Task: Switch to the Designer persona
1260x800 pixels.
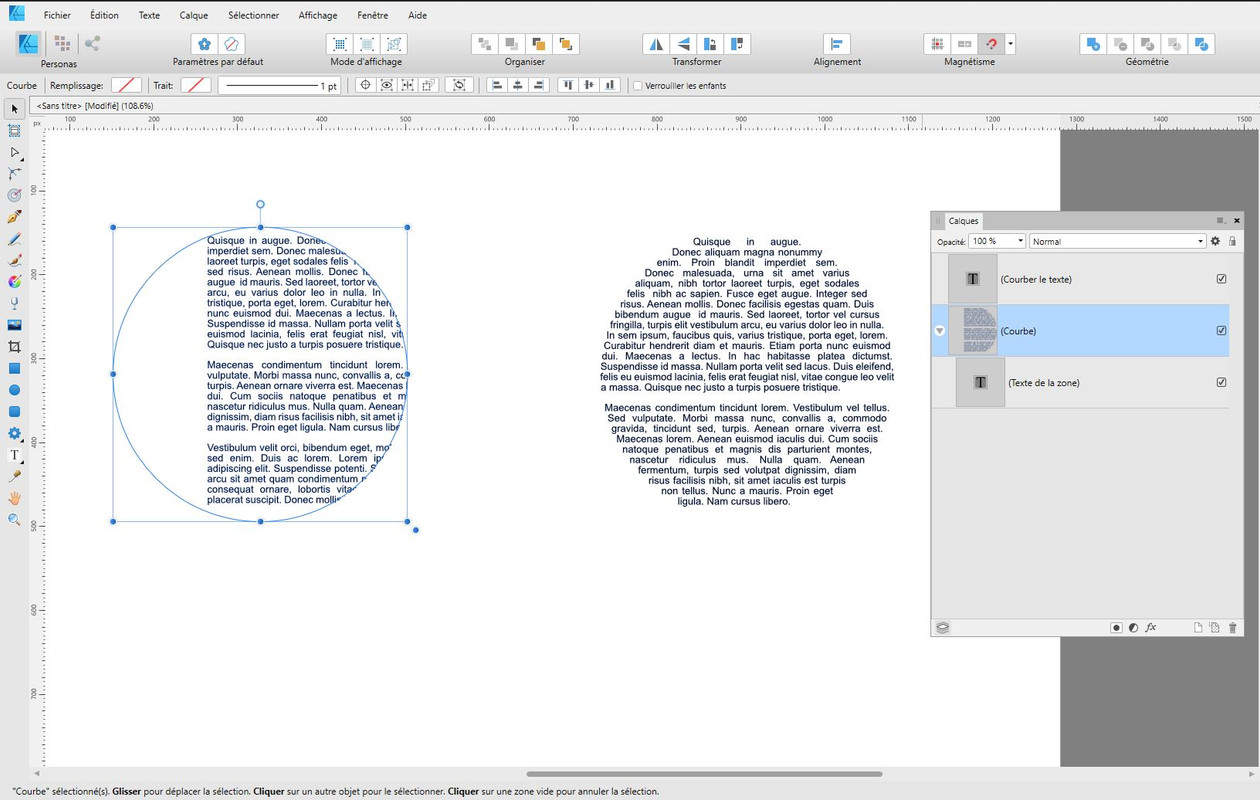Action: click(x=28, y=43)
